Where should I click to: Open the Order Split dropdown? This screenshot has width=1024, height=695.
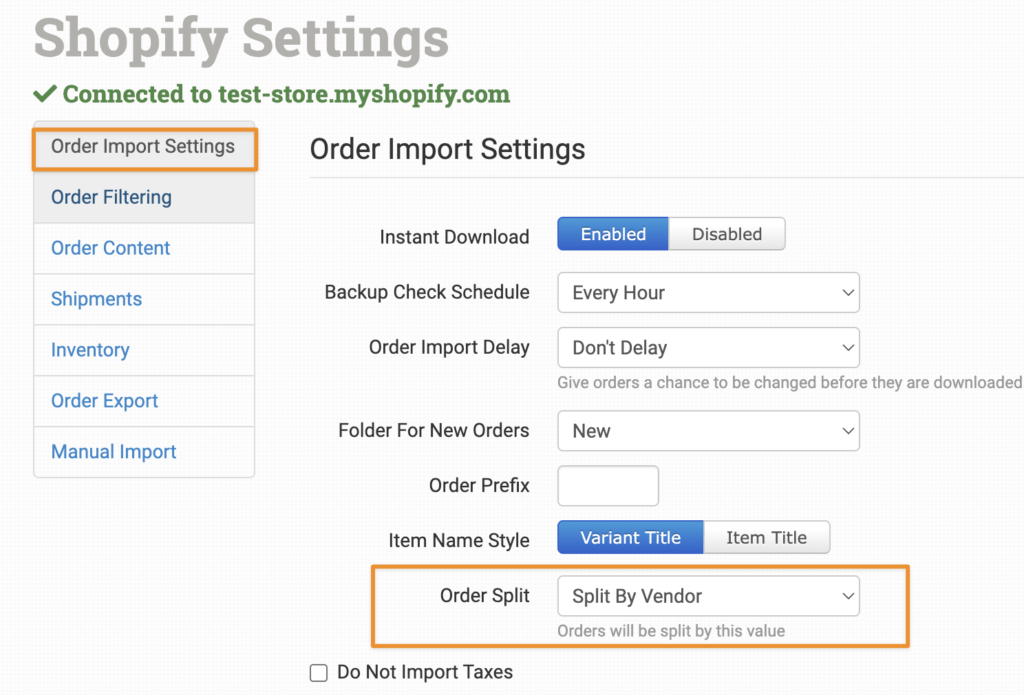[x=709, y=596]
